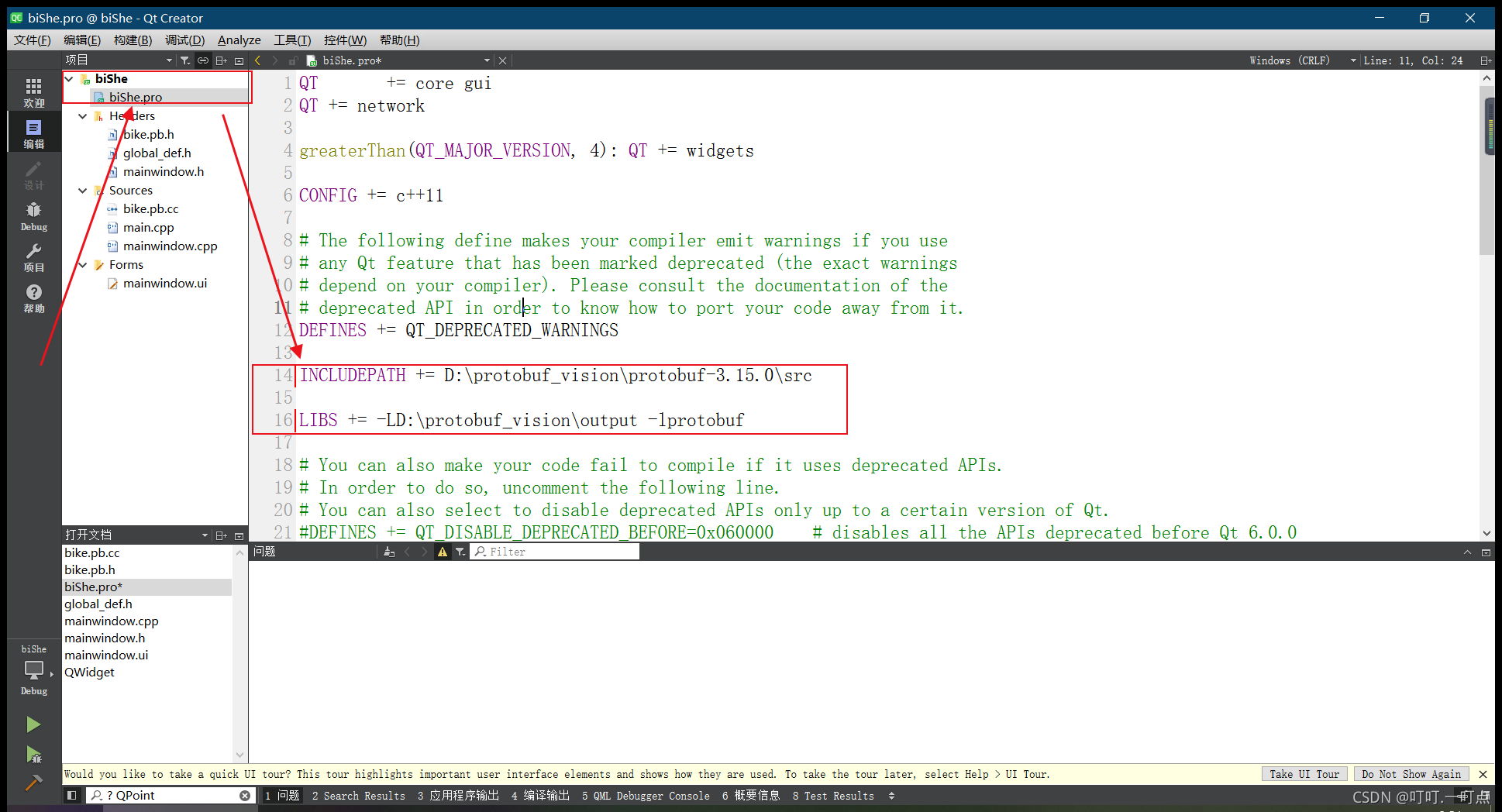Viewport: 1502px width, 812px height.
Task: Close the issues output pane
Action: pos(1486,552)
